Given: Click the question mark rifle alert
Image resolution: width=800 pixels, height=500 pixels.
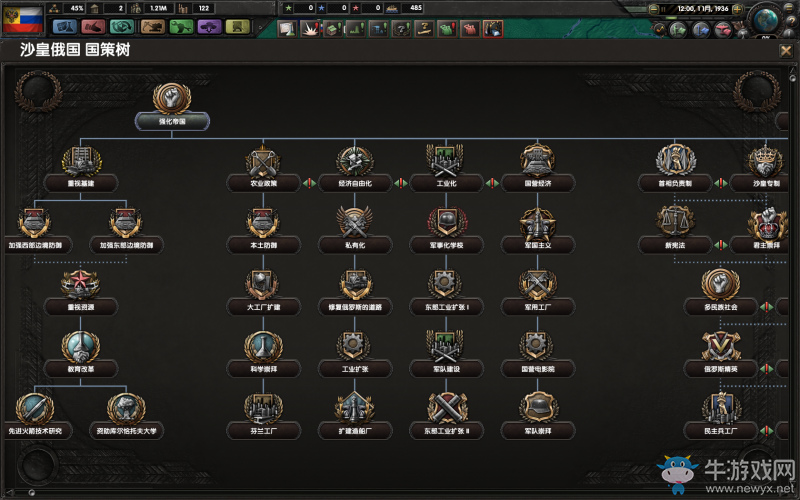Looking at the screenshot, I should pos(424,29).
